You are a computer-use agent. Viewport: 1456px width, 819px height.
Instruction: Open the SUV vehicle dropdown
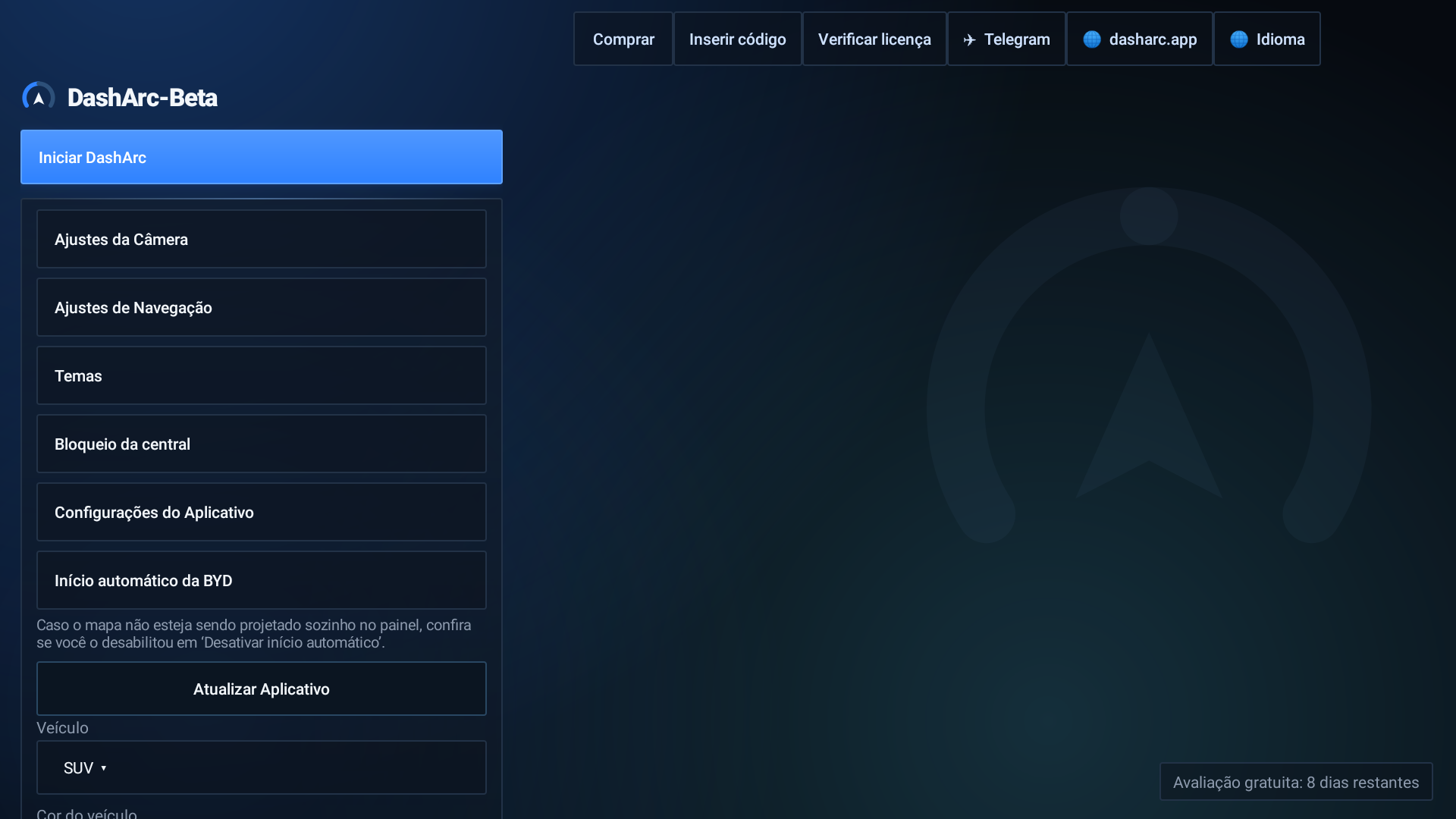[262, 767]
